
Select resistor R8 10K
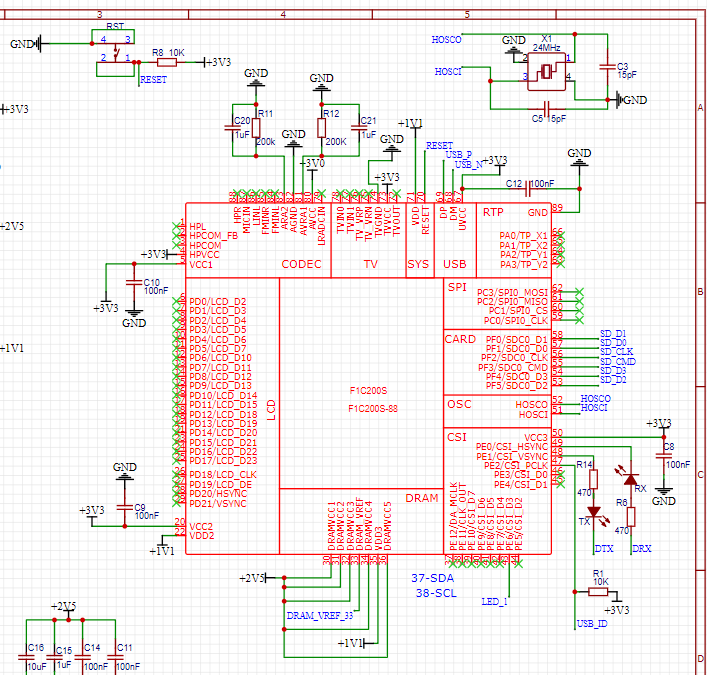pyautogui.click(x=166, y=62)
